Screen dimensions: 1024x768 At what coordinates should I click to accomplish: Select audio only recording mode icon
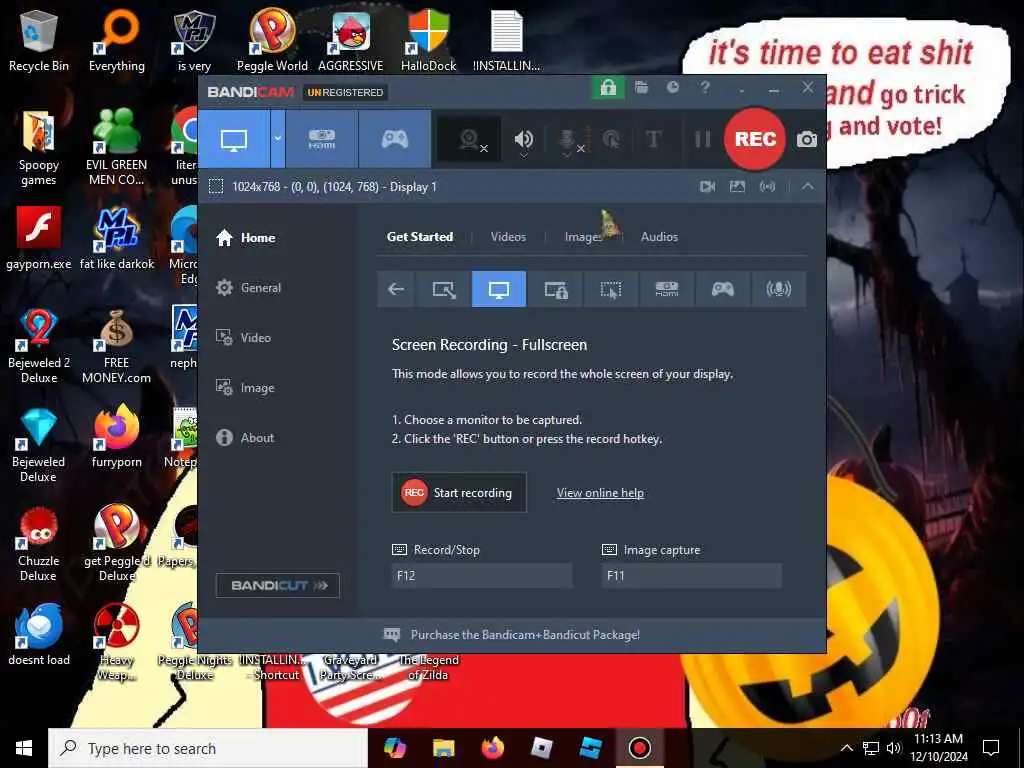(x=778, y=289)
